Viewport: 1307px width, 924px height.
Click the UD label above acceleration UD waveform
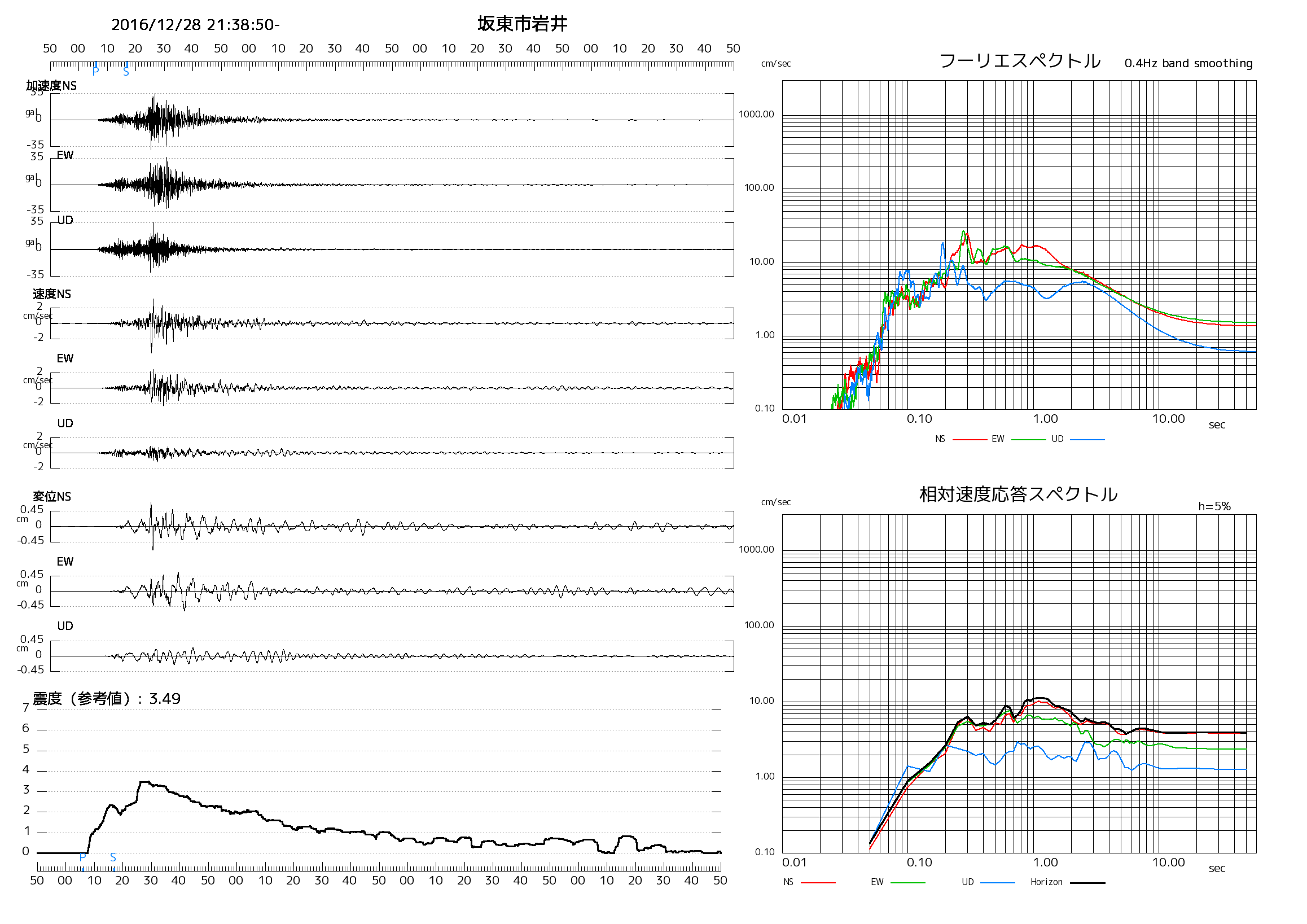coord(65,220)
